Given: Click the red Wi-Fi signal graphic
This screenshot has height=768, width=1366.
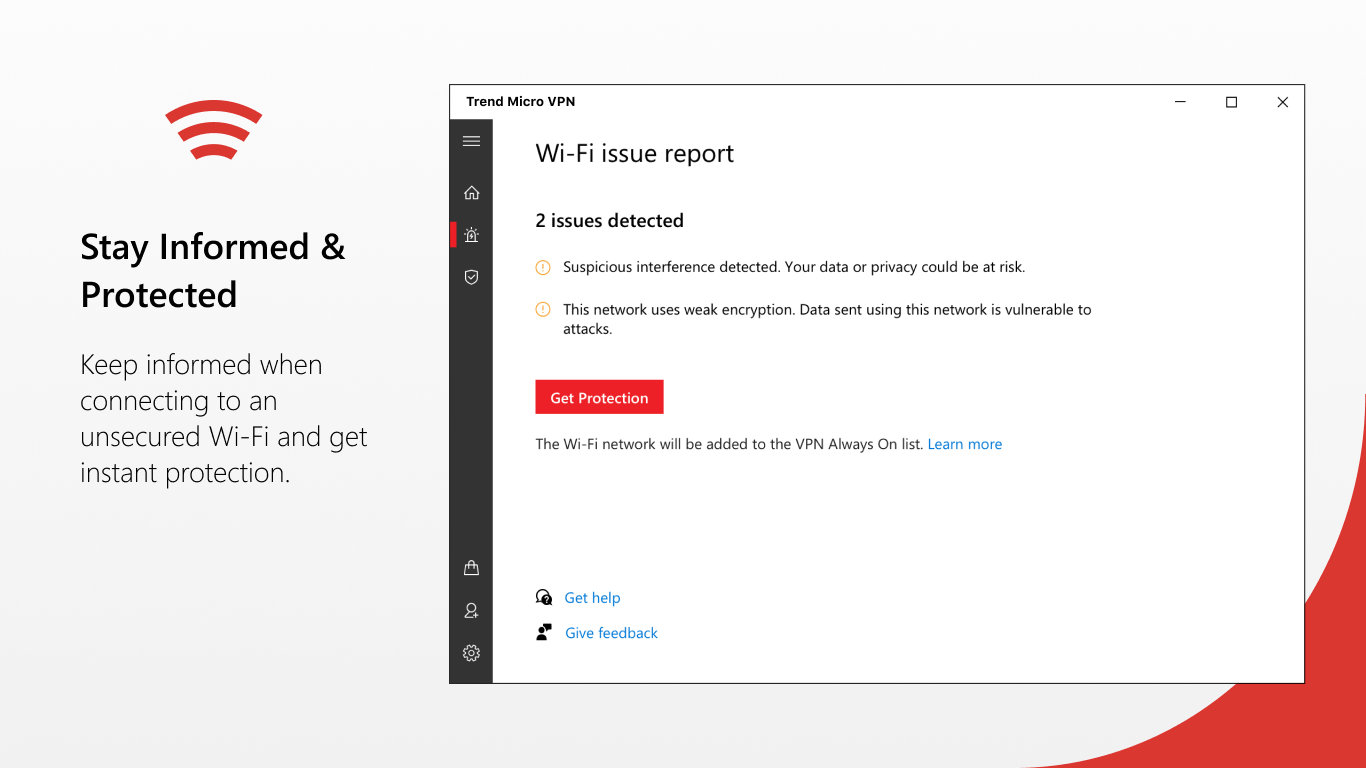Looking at the screenshot, I should 213,128.
